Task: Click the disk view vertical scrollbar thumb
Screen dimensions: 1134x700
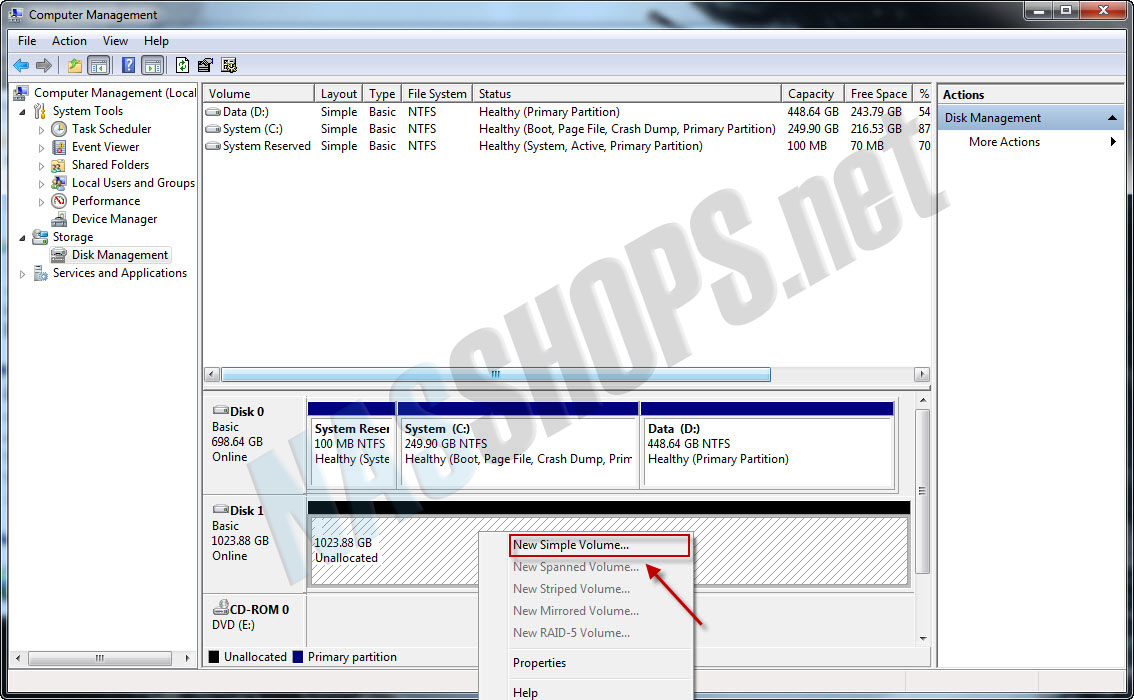Action: tap(922, 491)
